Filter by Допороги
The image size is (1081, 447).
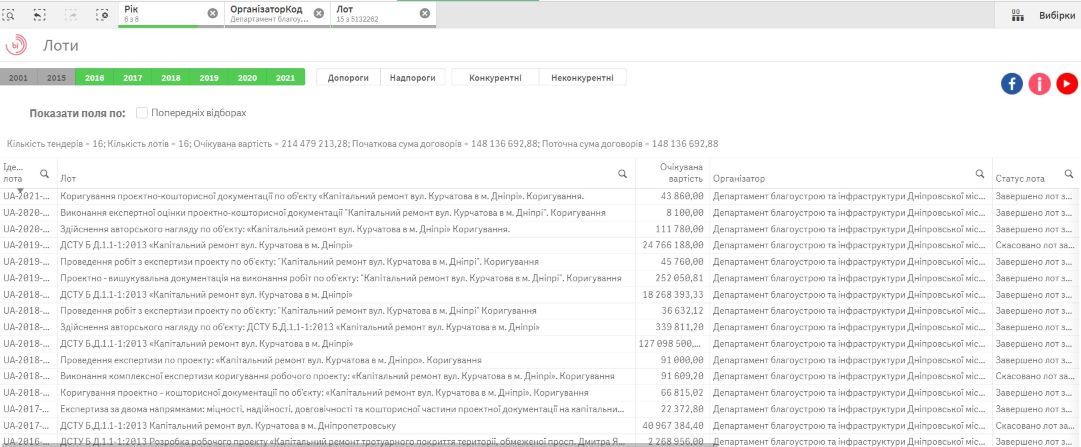(348, 78)
